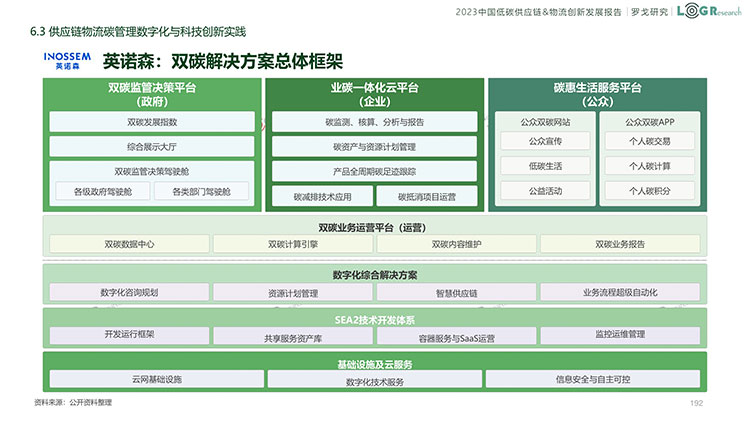Image resolution: width=750 pixels, height=422 pixels.
Task: Click the 各级政府驾驶舱 box
Action: click(x=103, y=191)
